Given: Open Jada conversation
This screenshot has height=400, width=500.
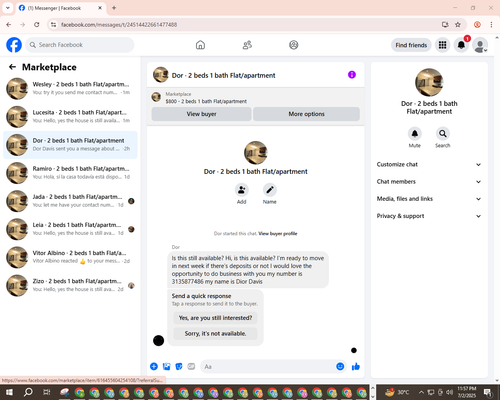Looking at the screenshot, I should [70, 201].
